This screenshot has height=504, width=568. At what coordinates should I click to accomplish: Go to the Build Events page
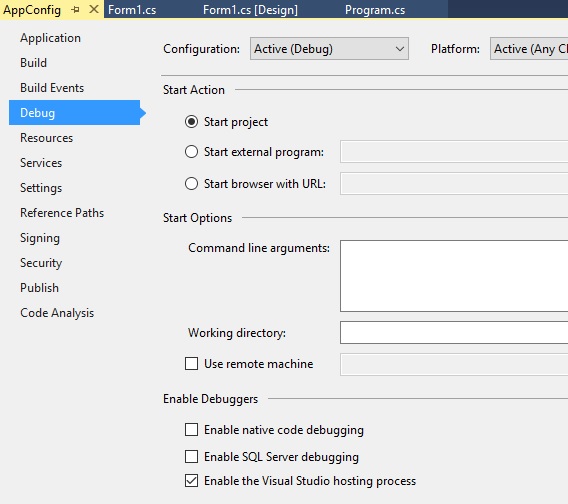pyautogui.click(x=52, y=88)
